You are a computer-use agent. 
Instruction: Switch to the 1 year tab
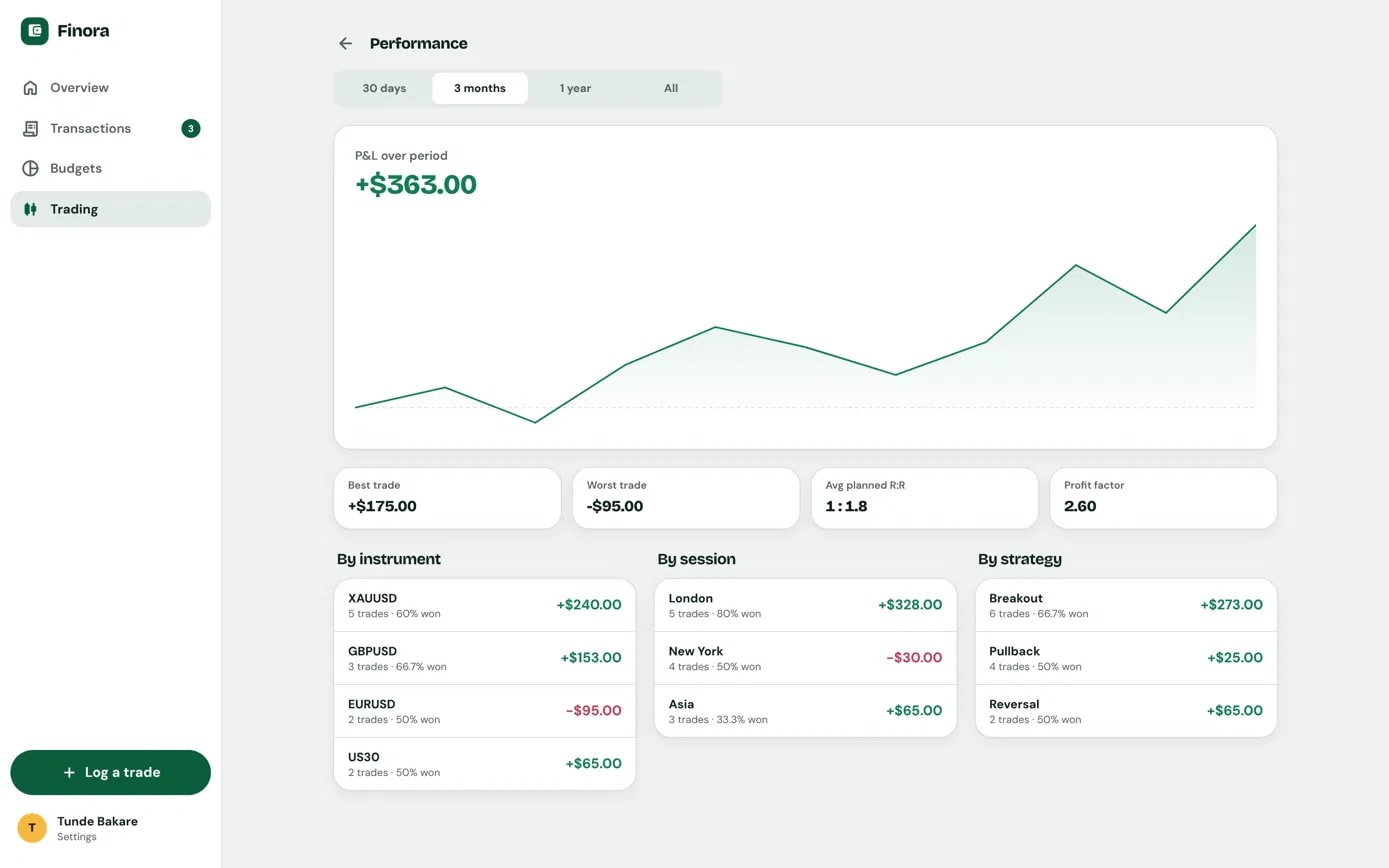coord(575,88)
